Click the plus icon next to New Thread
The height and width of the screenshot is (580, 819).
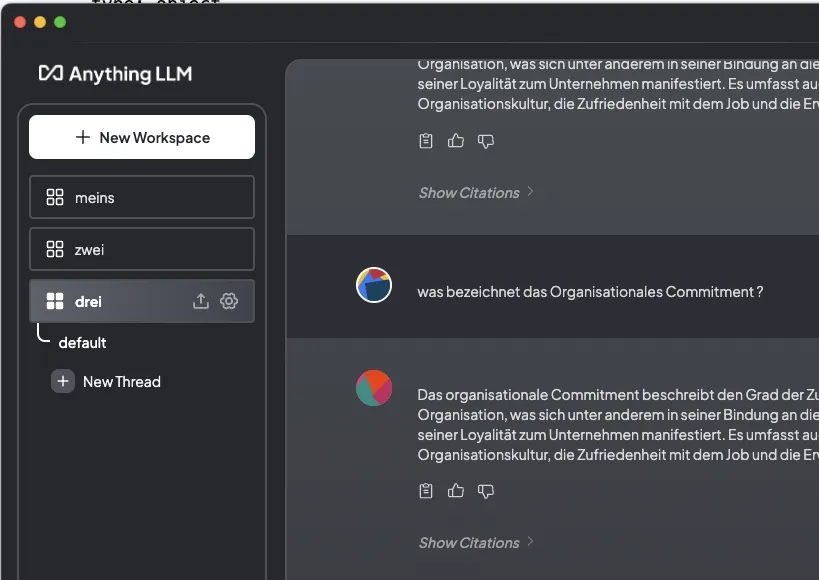pyautogui.click(x=63, y=381)
